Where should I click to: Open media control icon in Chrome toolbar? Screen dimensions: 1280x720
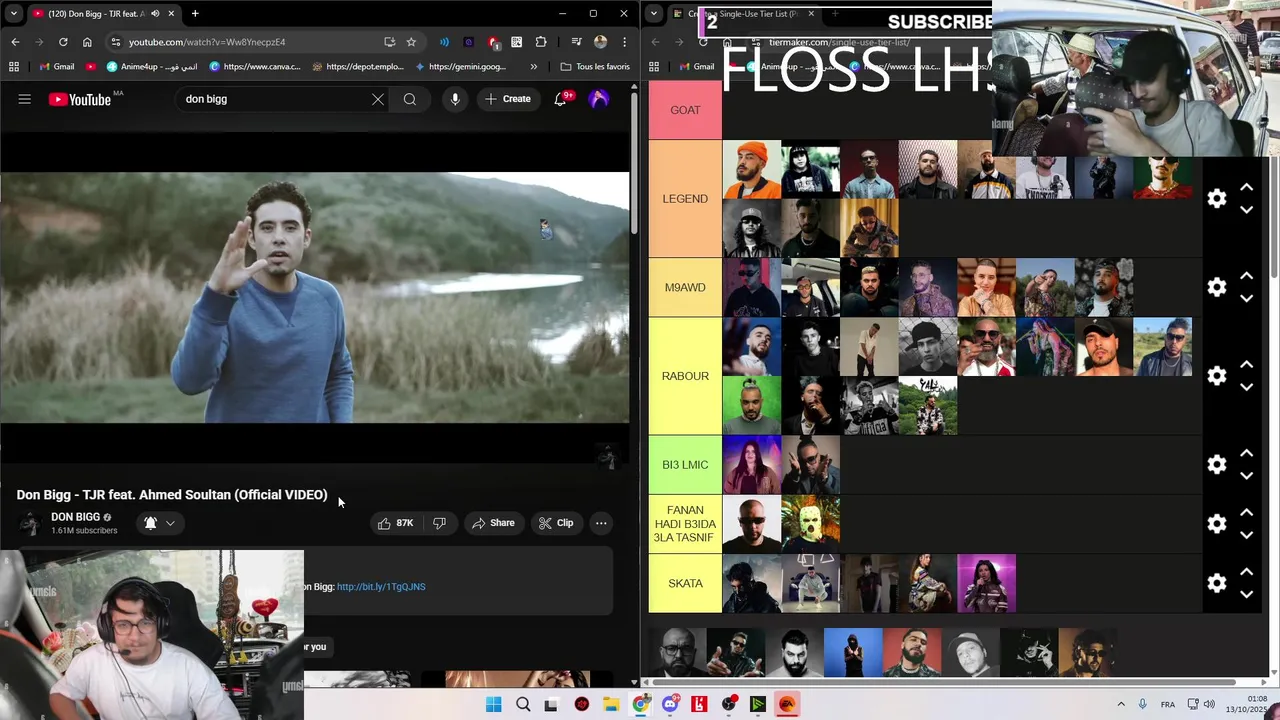point(576,42)
